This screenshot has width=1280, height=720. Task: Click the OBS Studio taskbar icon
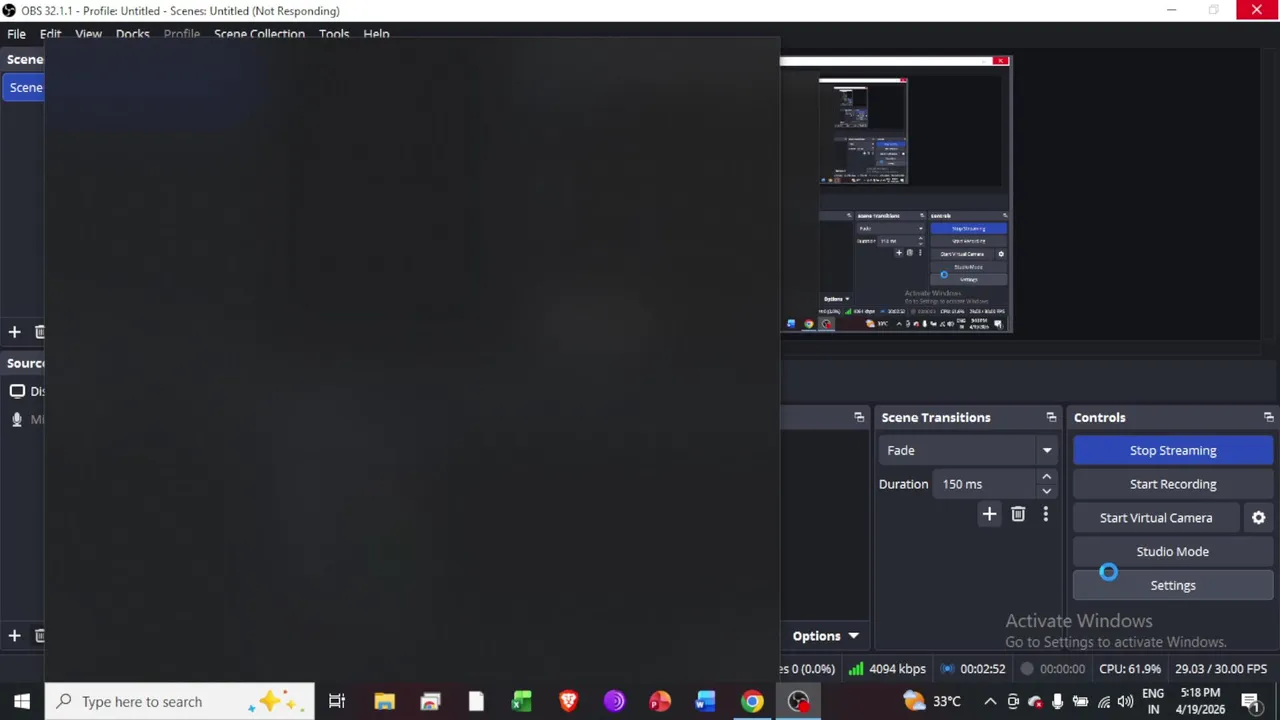click(x=798, y=702)
